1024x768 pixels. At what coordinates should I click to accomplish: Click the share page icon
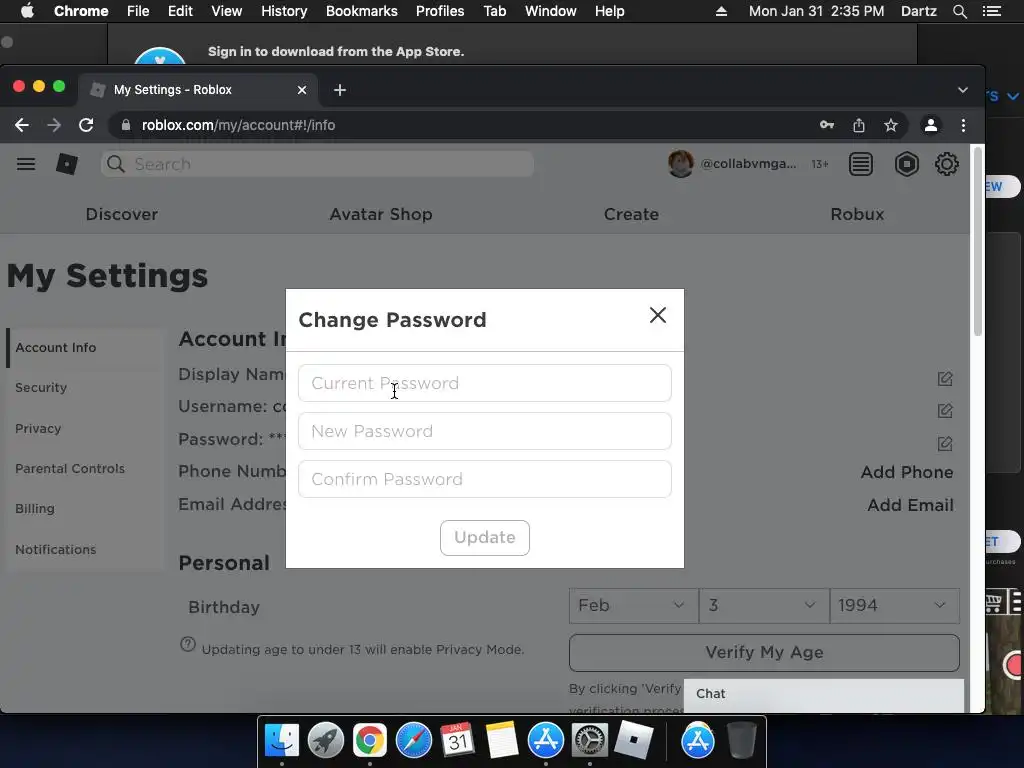pyautogui.click(x=859, y=125)
